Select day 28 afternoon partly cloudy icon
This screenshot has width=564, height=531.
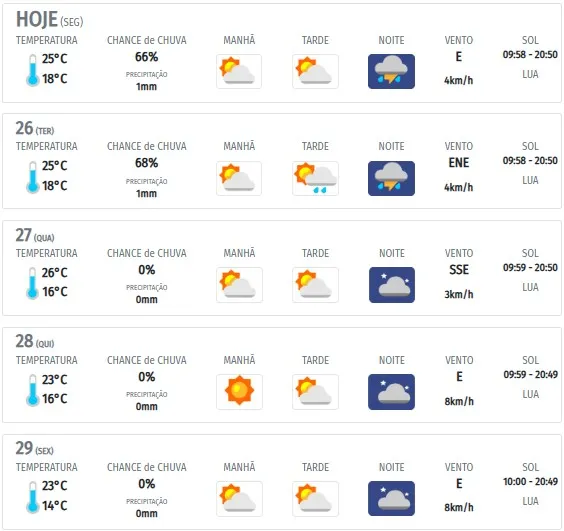pyautogui.click(x=315, y=391)
